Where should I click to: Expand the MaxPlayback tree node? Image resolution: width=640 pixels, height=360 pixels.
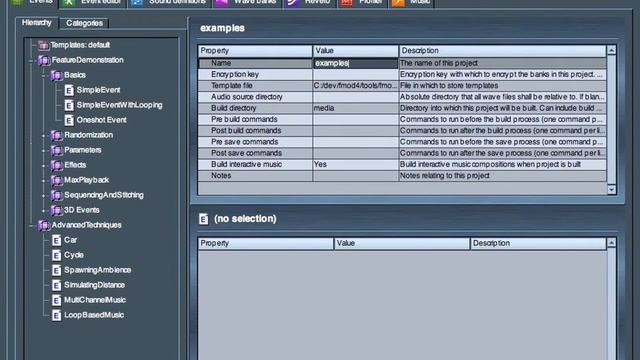click(43, 180)
